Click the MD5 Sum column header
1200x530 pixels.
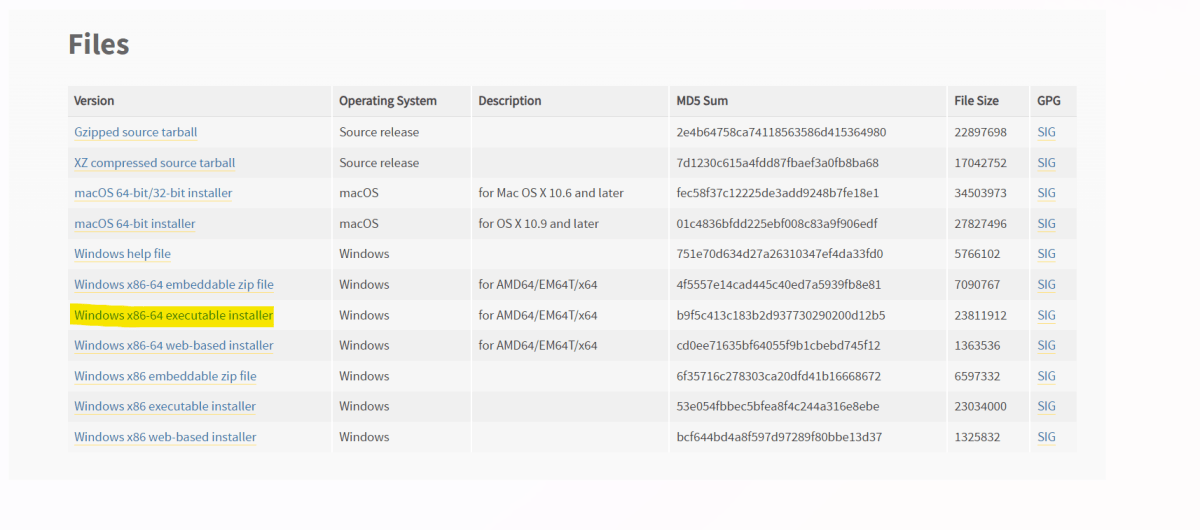point(702,101)
